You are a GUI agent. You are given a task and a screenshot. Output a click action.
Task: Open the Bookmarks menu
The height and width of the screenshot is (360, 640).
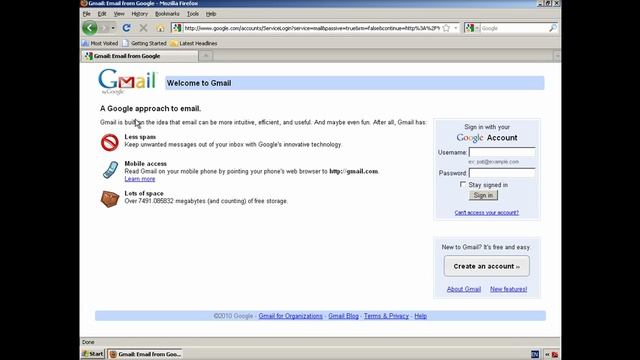tap(167, 13)
